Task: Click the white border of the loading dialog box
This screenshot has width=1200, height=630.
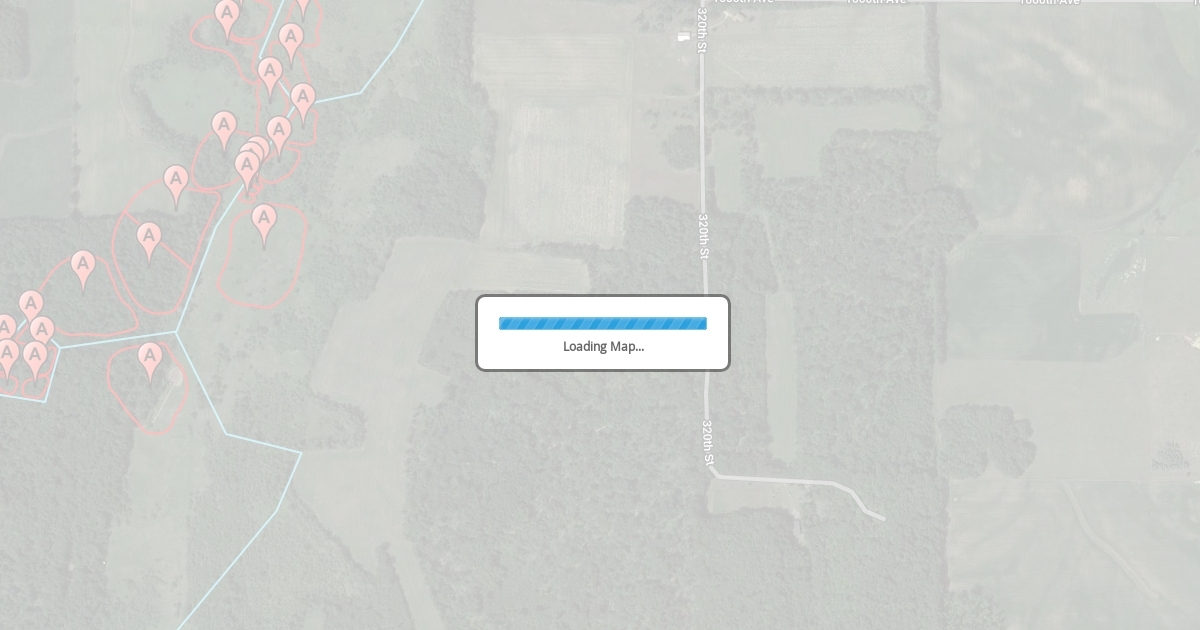Action: point(603,297)
